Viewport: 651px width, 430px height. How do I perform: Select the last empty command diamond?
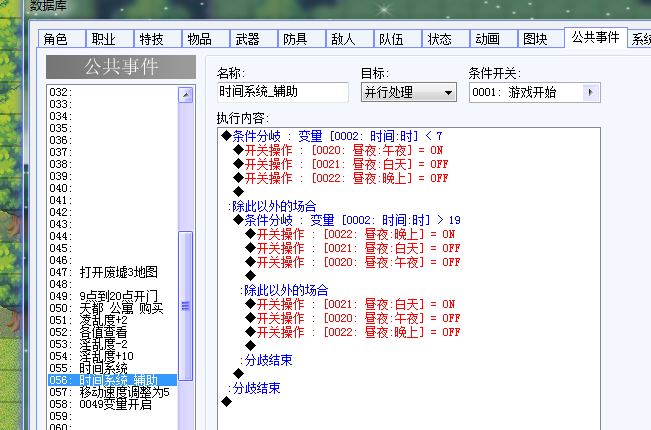(226, 402)
